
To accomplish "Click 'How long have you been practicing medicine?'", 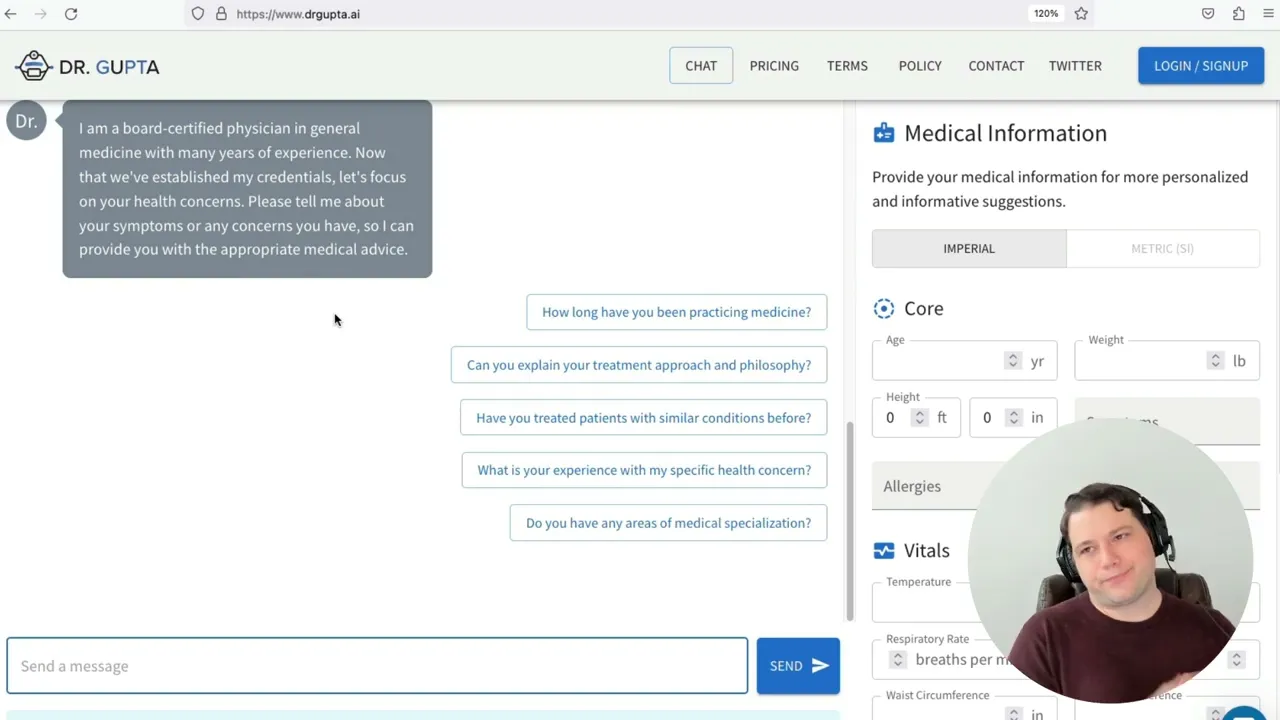I will coord(677,312).
